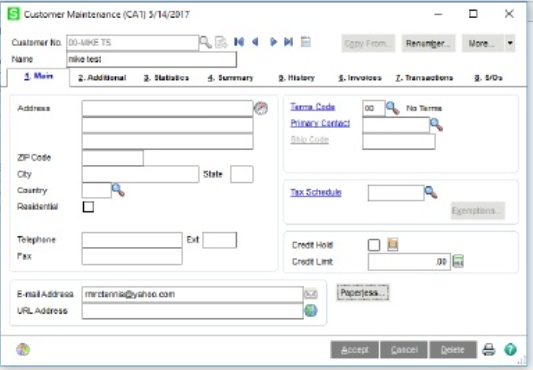This screenshot has width=533, height=370.
Task: Click the Ship Code input field
Action: (x=399, y=141)
